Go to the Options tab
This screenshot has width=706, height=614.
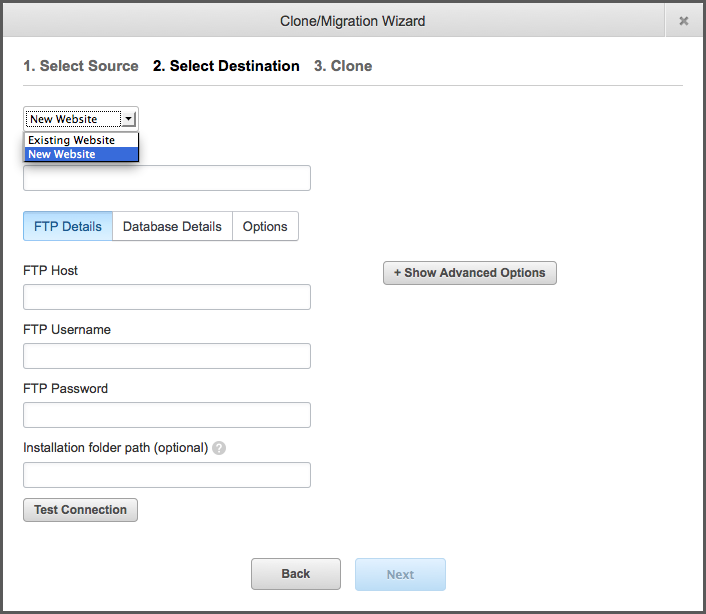tap(265, 226)
